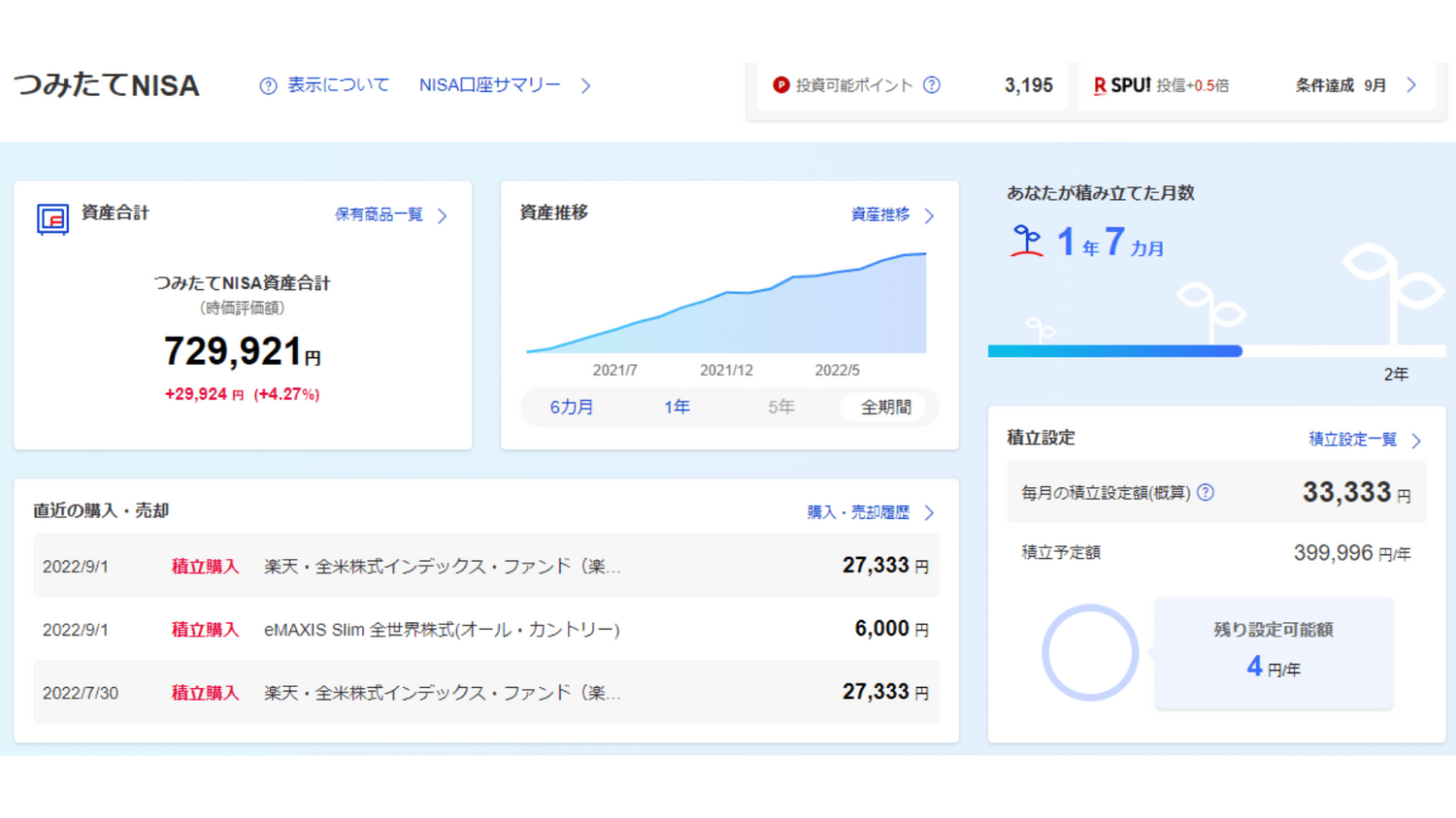The image size is (1456, 818).
Task: Click 条件達成 9月 text
Action: point(1340,85)
